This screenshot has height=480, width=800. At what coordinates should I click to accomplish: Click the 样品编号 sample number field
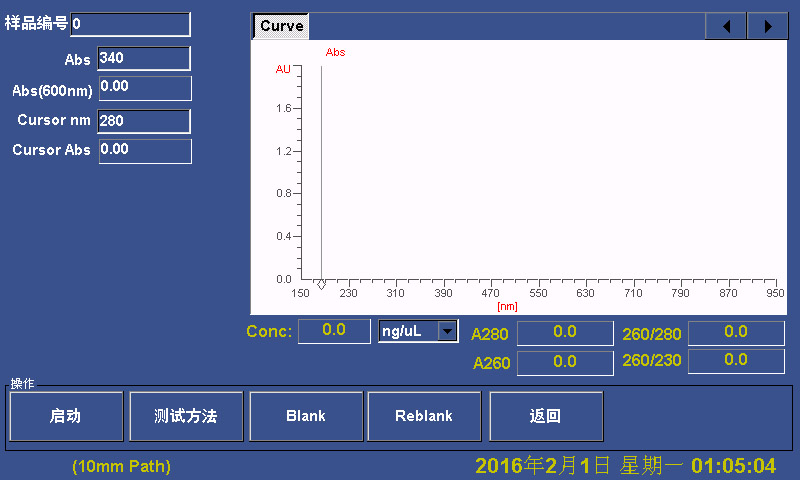tap(130, 24)
